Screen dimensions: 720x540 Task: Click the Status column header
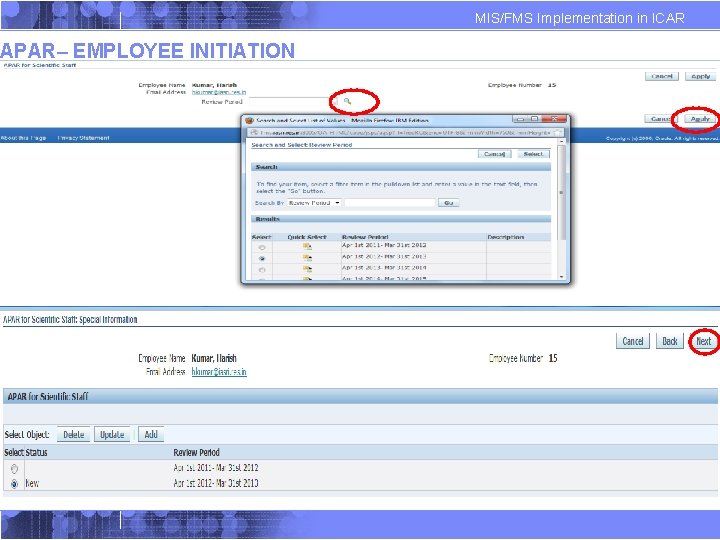pyautogui.click(x=36, y=453)
